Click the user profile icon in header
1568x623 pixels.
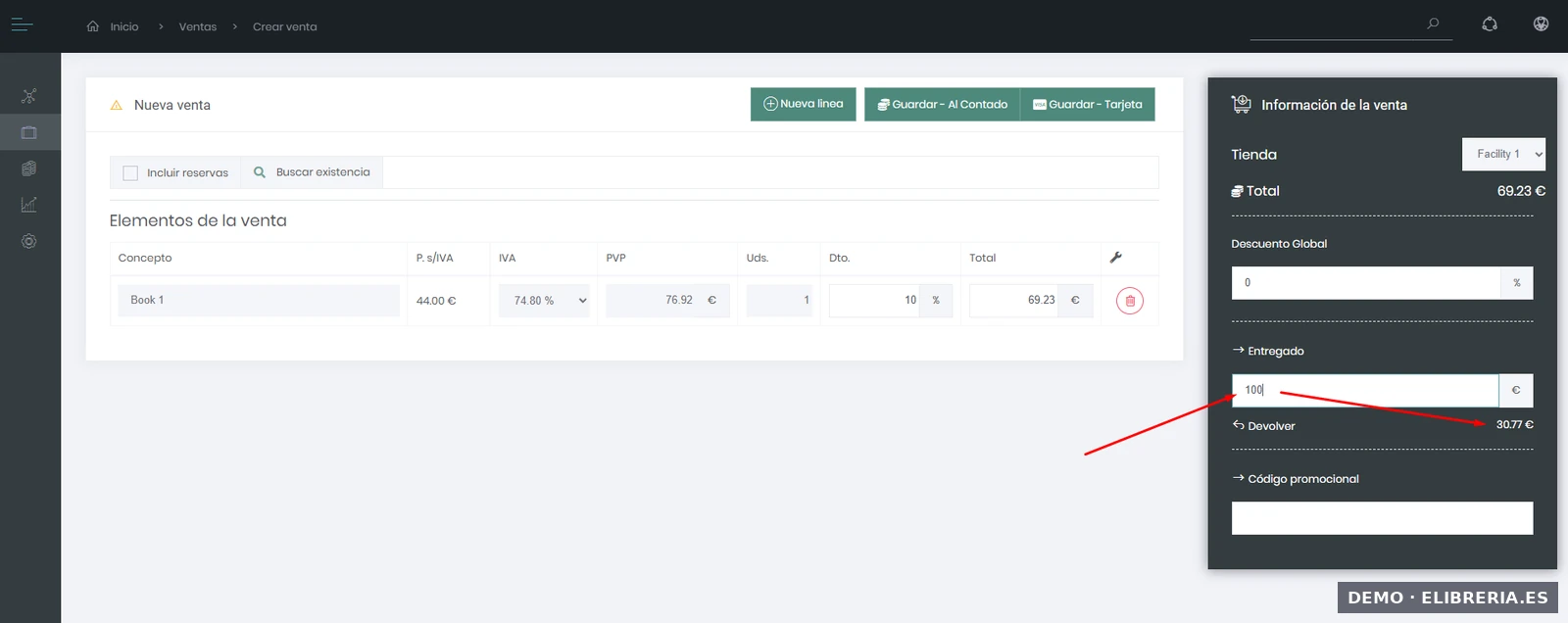(x=1541, y=24)
